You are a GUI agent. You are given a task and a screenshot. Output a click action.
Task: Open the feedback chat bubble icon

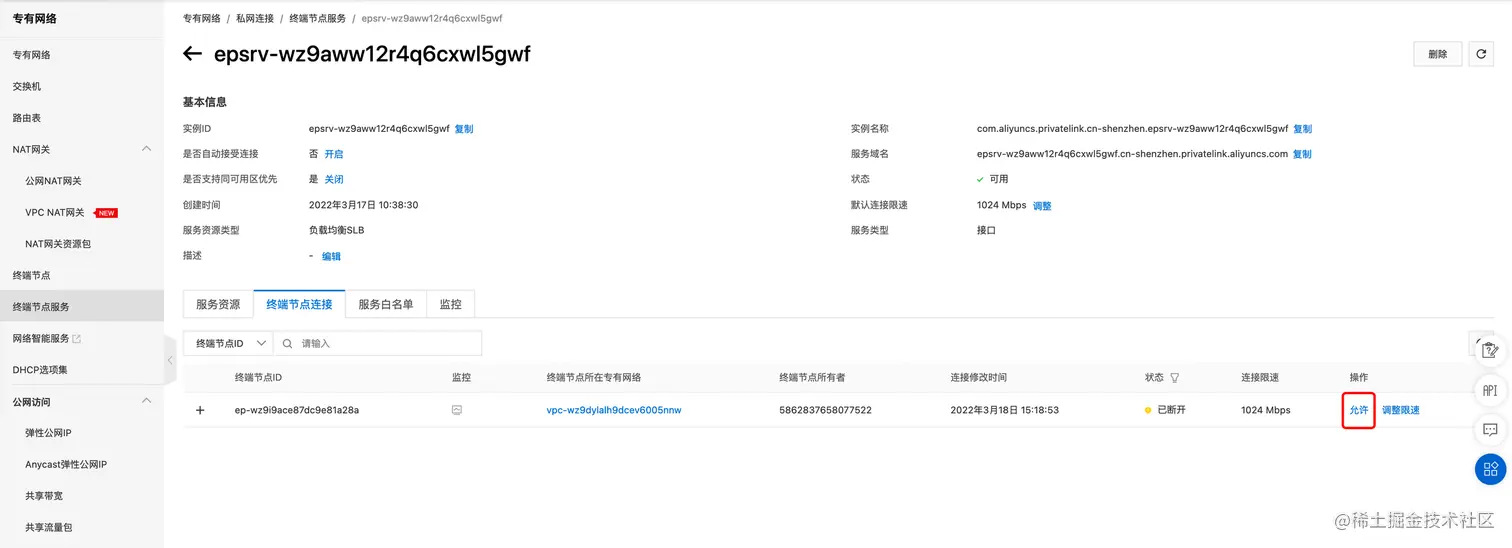click(1490, 430)
